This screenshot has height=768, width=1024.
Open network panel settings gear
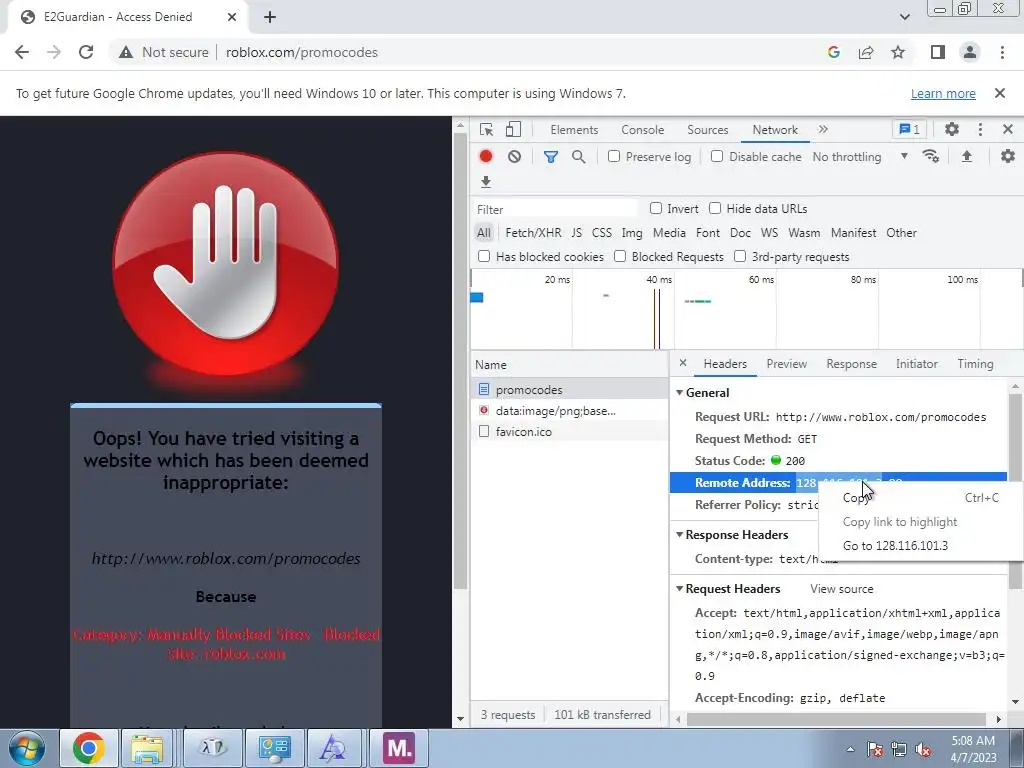[x=1008, y=157]
